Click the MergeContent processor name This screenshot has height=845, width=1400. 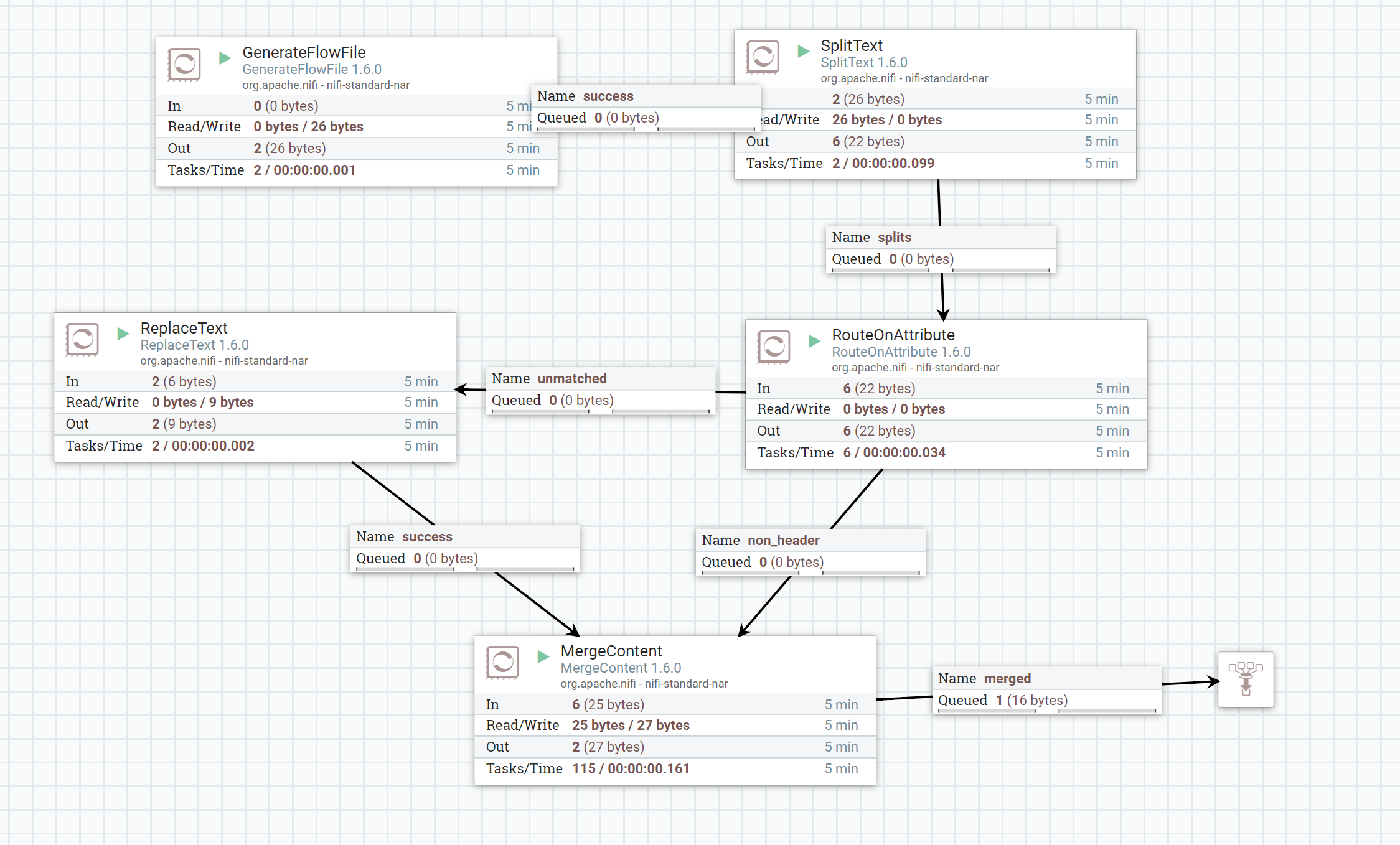611,651
